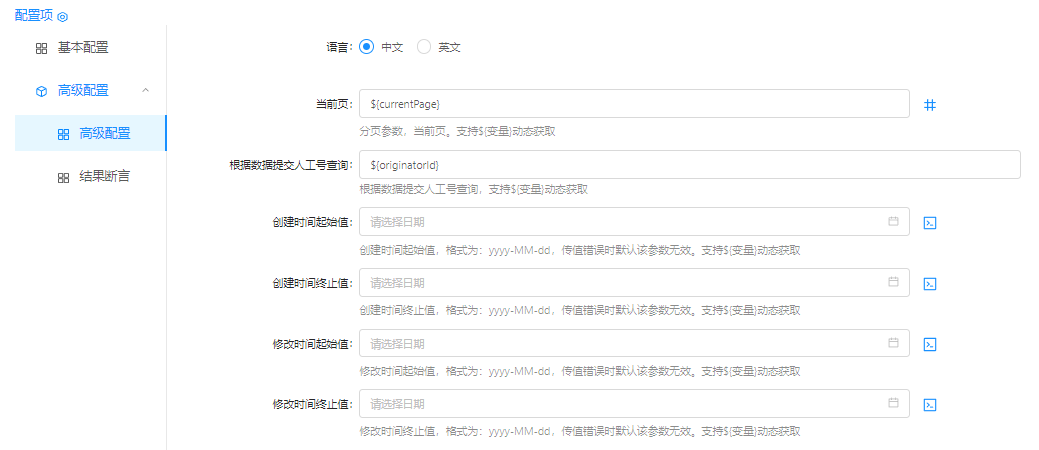Open the 基本配置 menu item
The image size is (1039, 450).
[83, 47]
